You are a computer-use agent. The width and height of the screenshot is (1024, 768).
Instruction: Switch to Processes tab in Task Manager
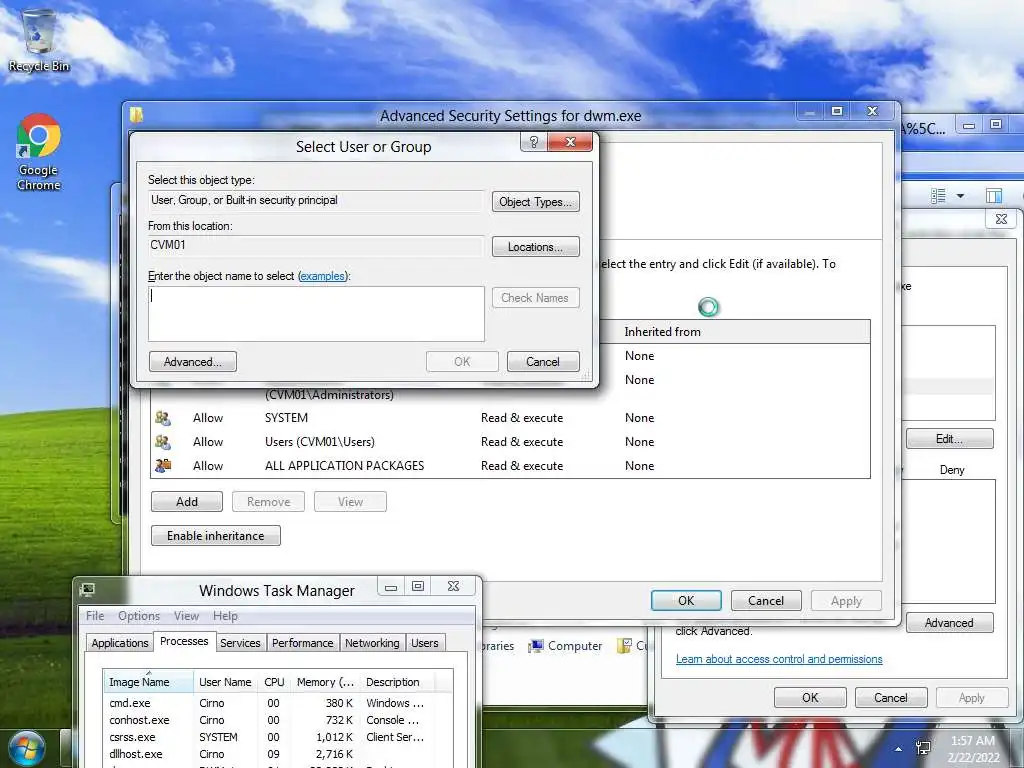coord(184,641)
